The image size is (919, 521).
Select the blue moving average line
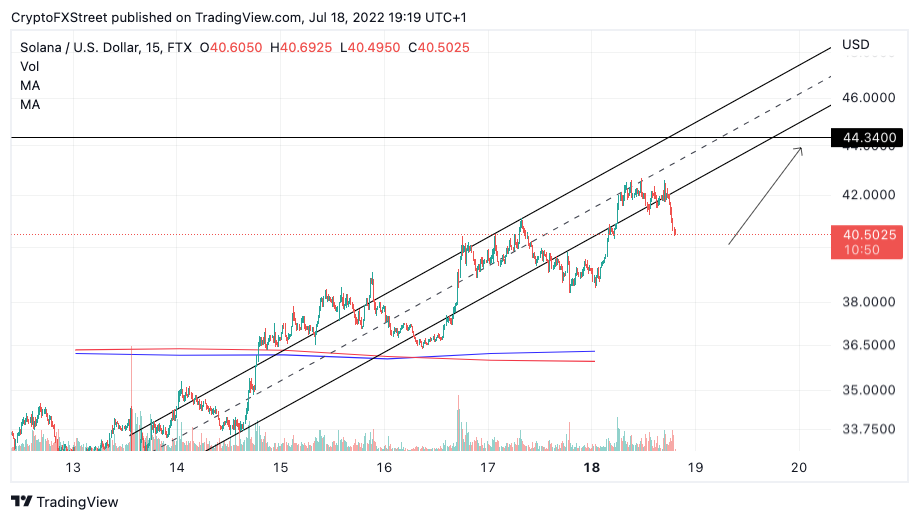pyautogui.click(x=335, y=355)
